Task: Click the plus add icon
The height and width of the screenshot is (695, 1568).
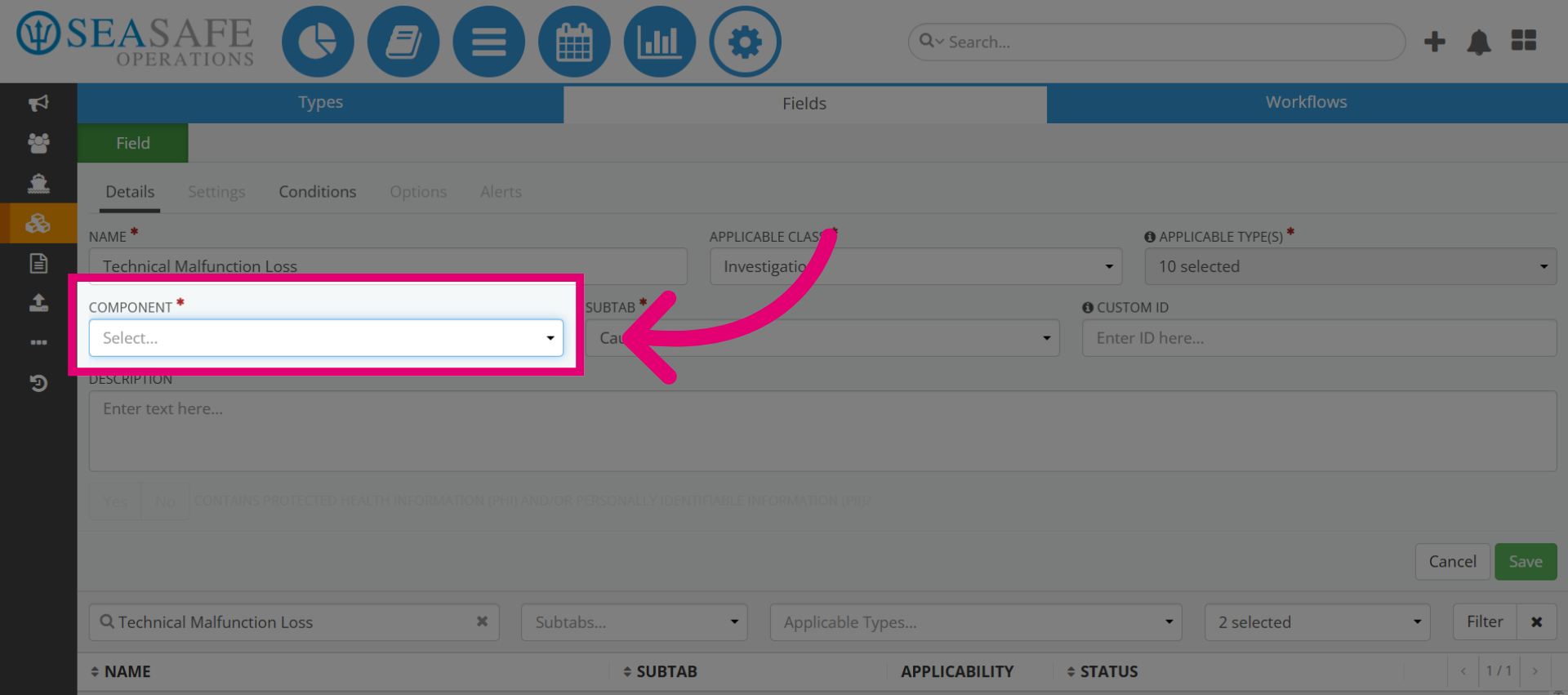Action: click(1435, 42)
